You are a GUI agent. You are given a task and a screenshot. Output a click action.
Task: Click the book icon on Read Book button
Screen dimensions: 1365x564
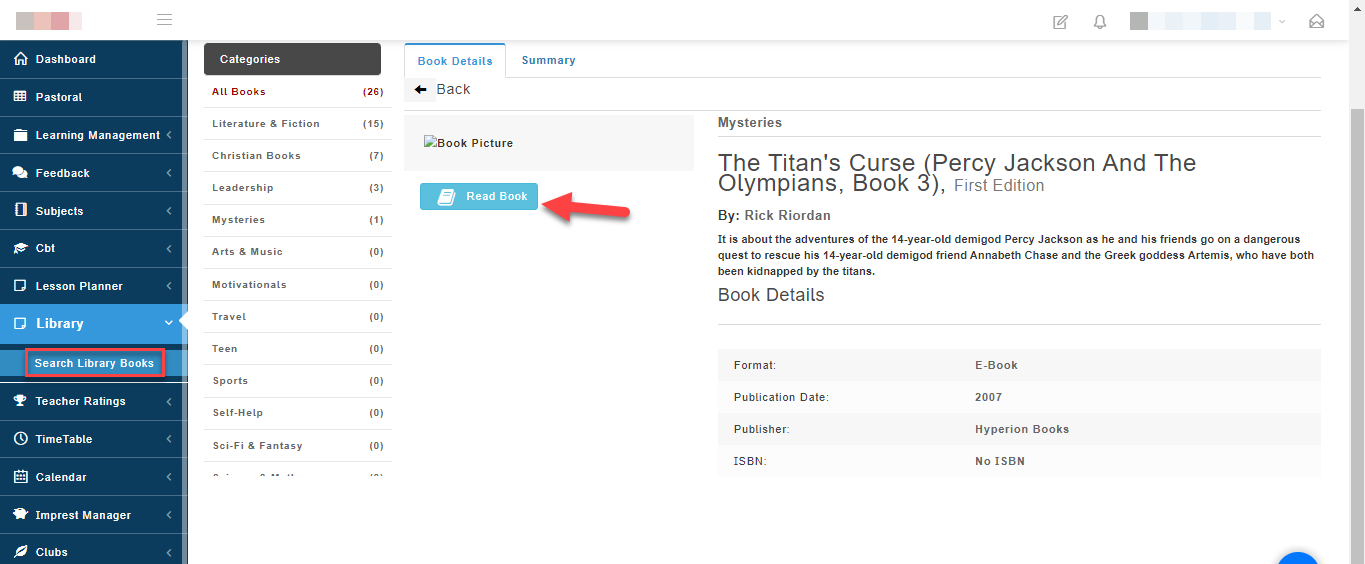[447, 197]
